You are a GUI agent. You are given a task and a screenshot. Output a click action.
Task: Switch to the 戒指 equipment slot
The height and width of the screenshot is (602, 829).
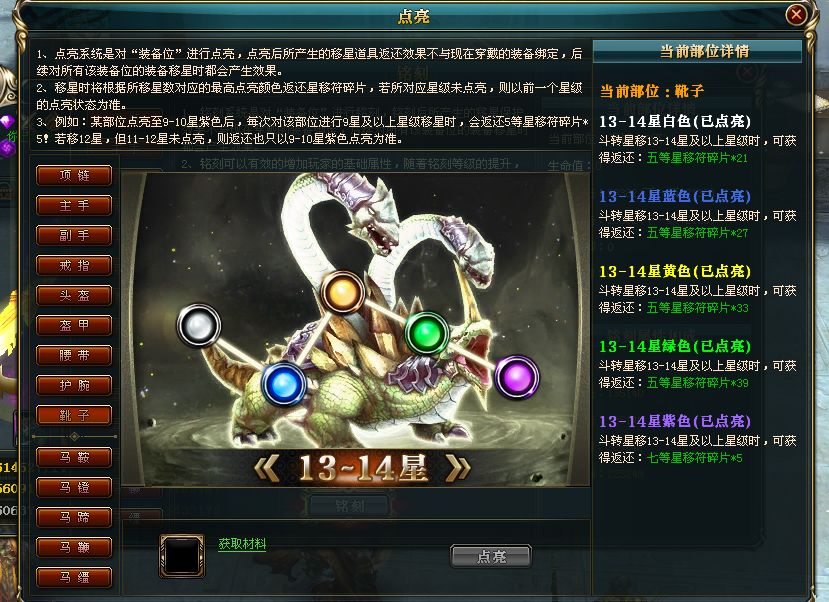pyautogui.click(x=74, y=265)
